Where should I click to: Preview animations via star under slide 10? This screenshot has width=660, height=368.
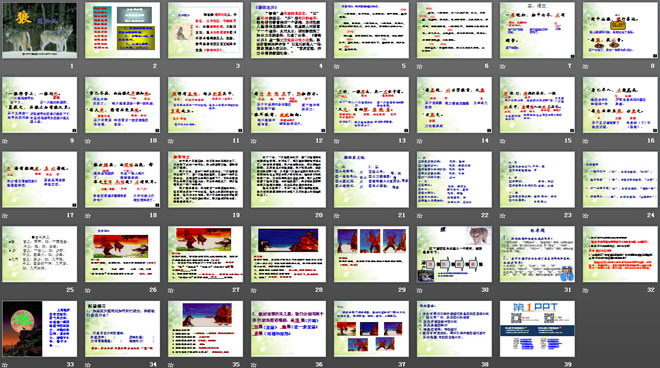click(88, 141)
